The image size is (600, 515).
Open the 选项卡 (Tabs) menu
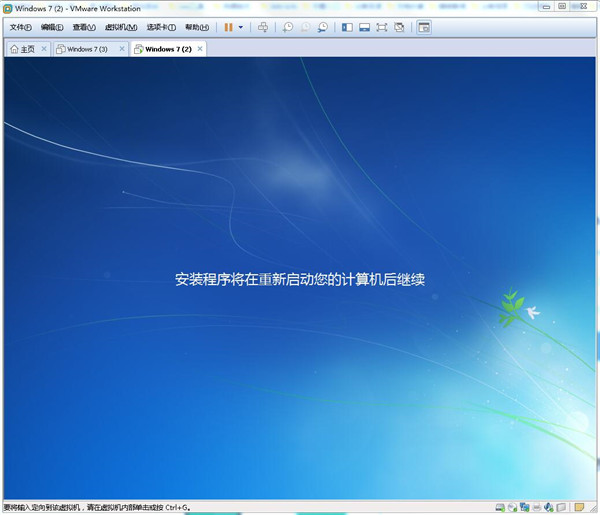(x=161, y=27)
